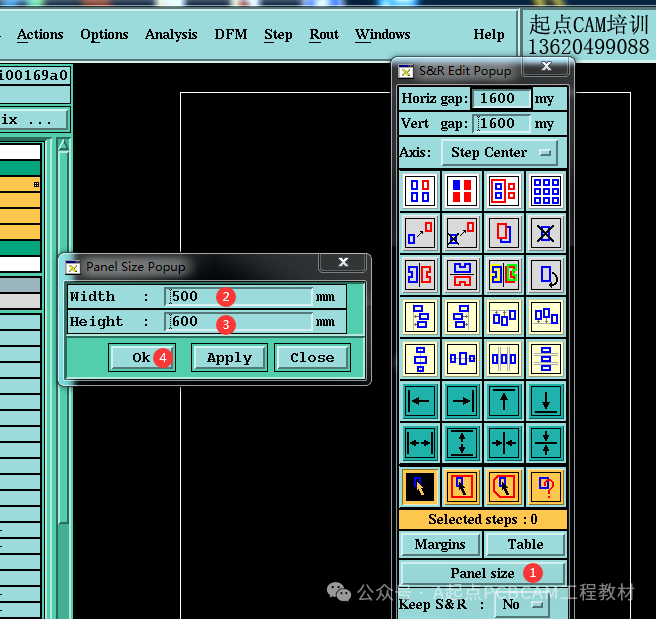
Task: Click the blue and red horizontal mirror icon
Action: (x=420, y=275)
